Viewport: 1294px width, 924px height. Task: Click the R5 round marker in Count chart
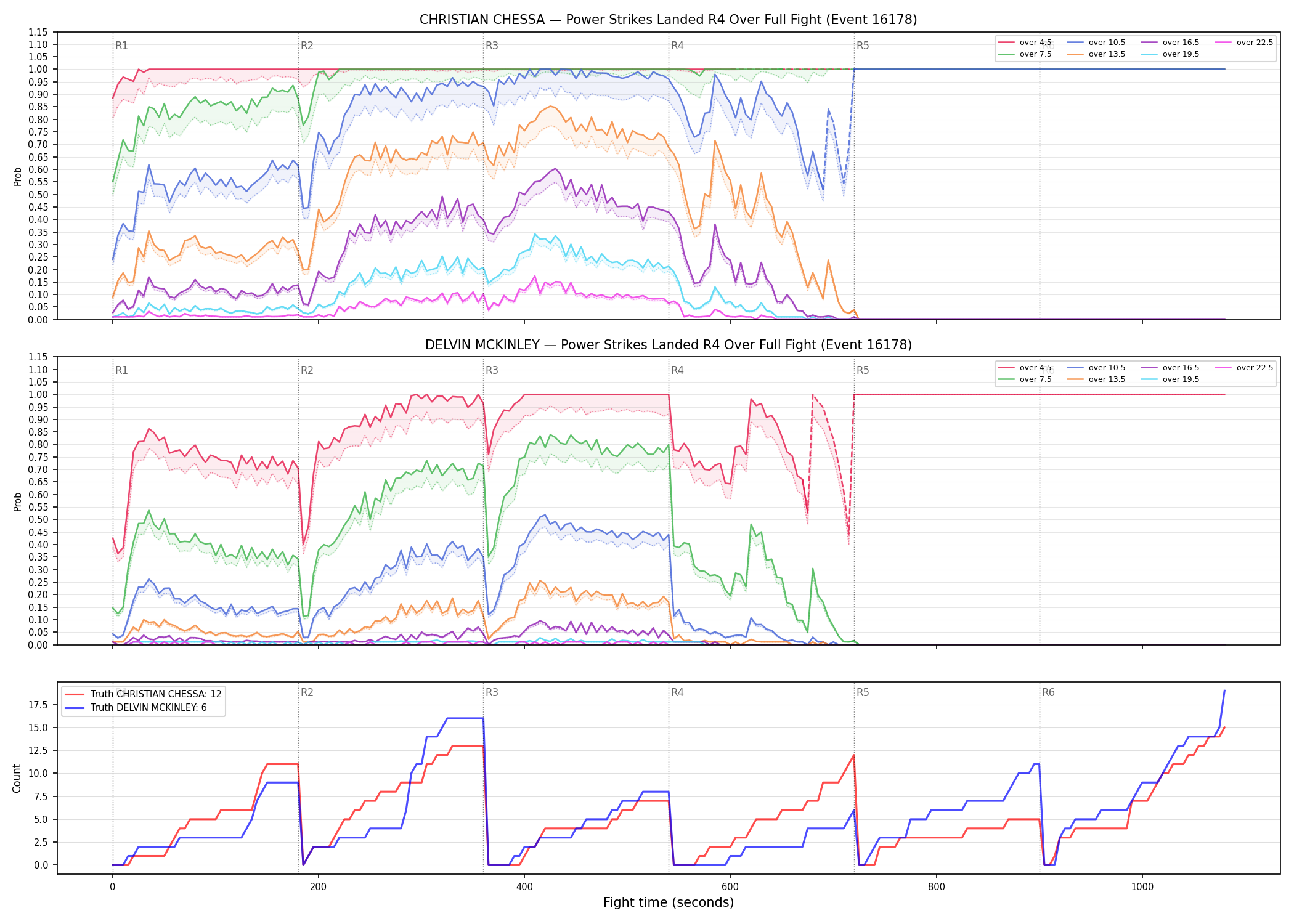click(863, 692)
